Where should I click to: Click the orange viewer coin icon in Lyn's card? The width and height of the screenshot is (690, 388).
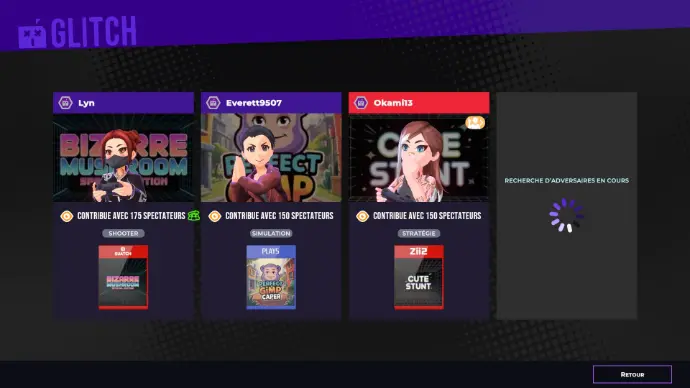(66, 216)
